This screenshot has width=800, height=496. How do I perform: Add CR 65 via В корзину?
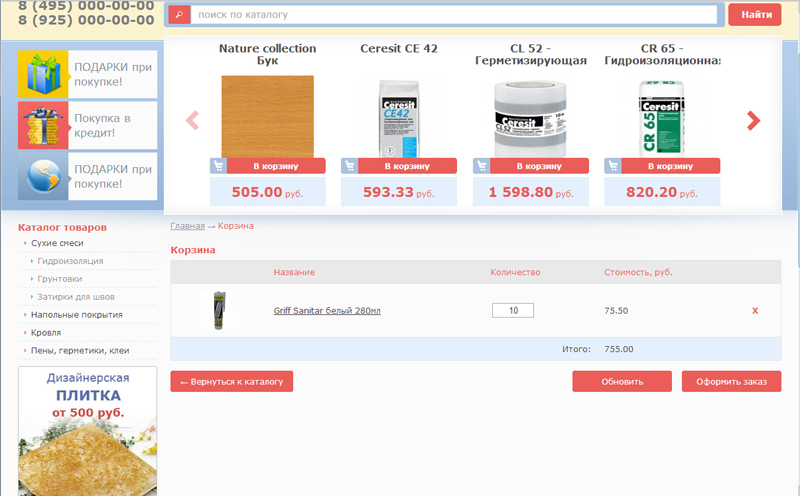[x=670, y=166]
